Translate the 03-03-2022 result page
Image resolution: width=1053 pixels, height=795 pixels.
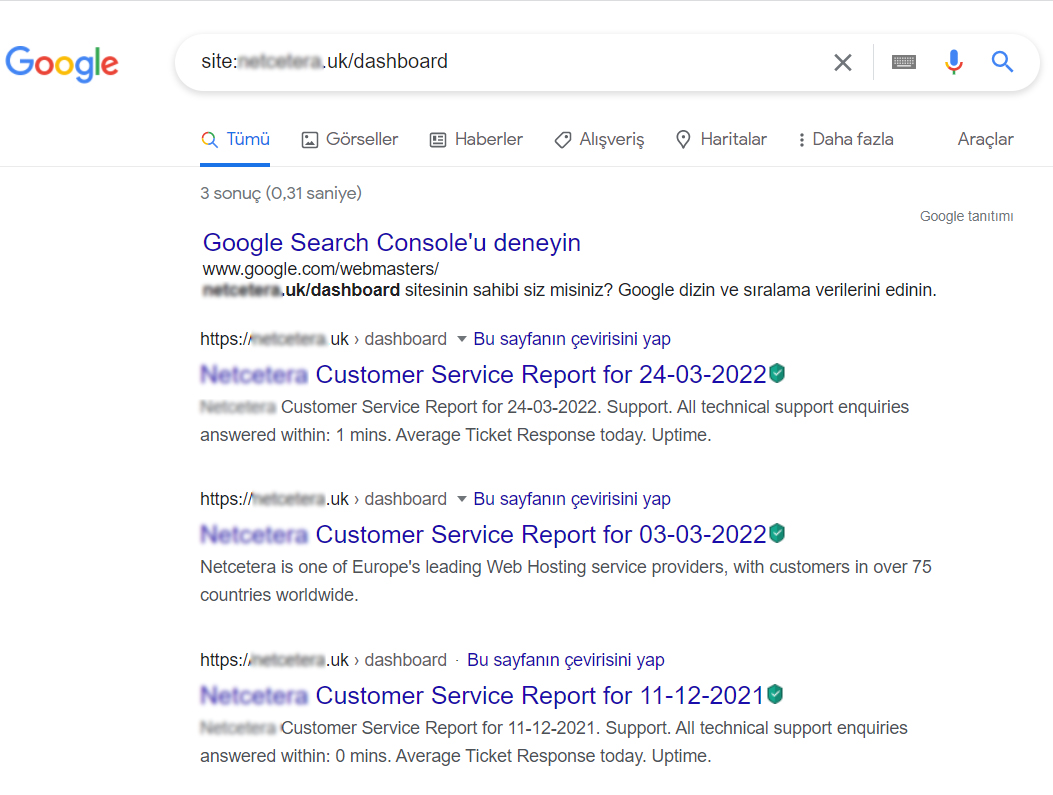(572, 499)
